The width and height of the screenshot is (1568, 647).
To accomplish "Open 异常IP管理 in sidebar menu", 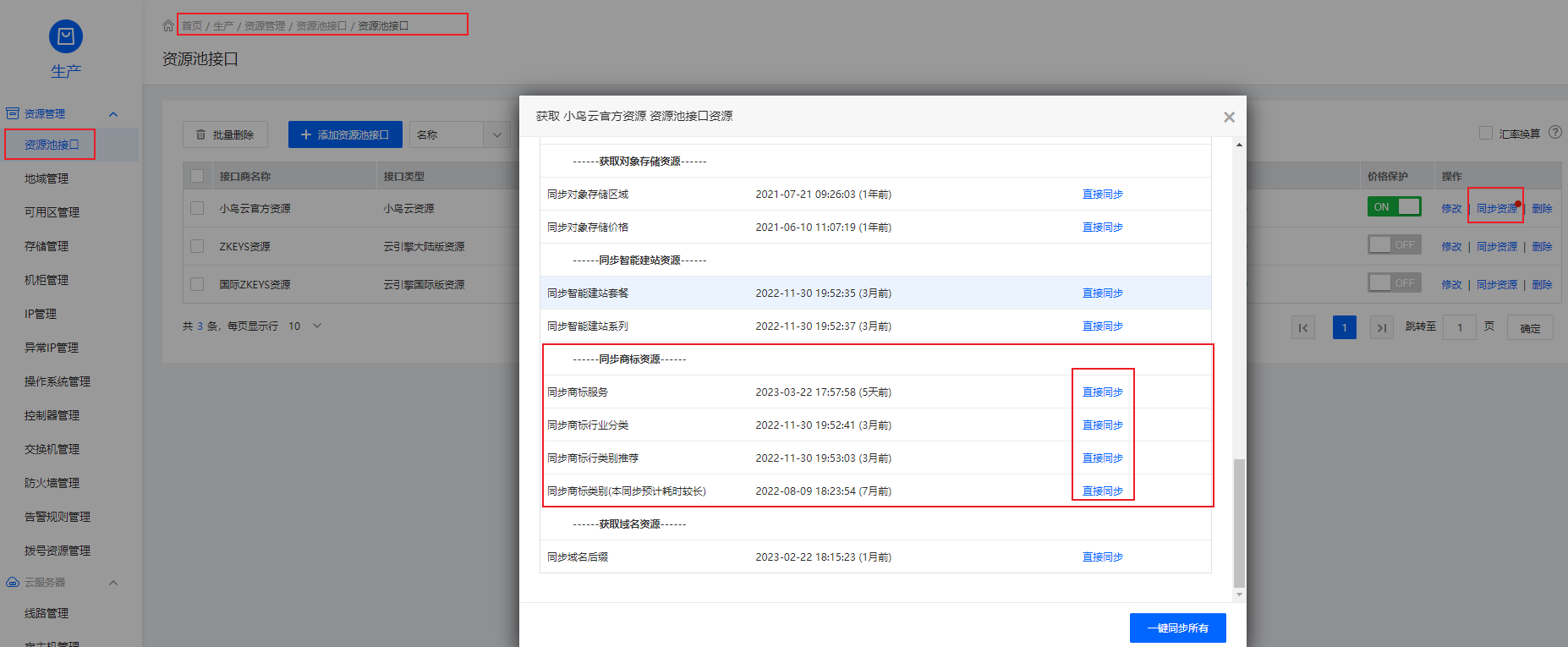I will coord(52,348).
